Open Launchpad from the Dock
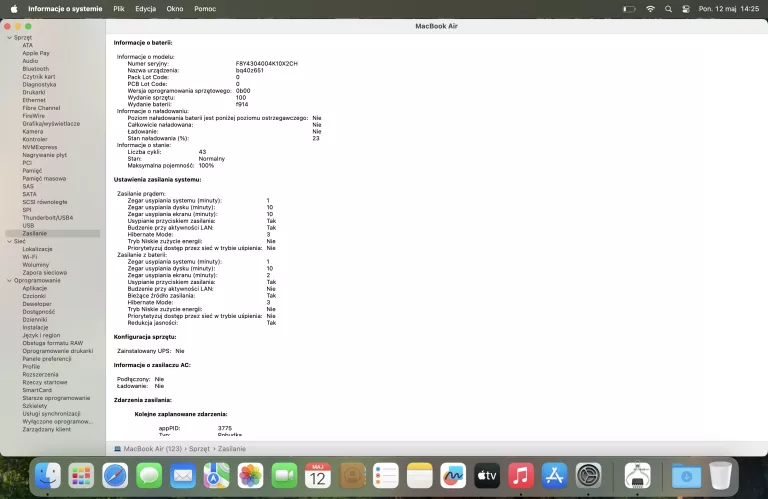Image resolution: width=768 pixels, height=499 pixels. coord(81,475)
